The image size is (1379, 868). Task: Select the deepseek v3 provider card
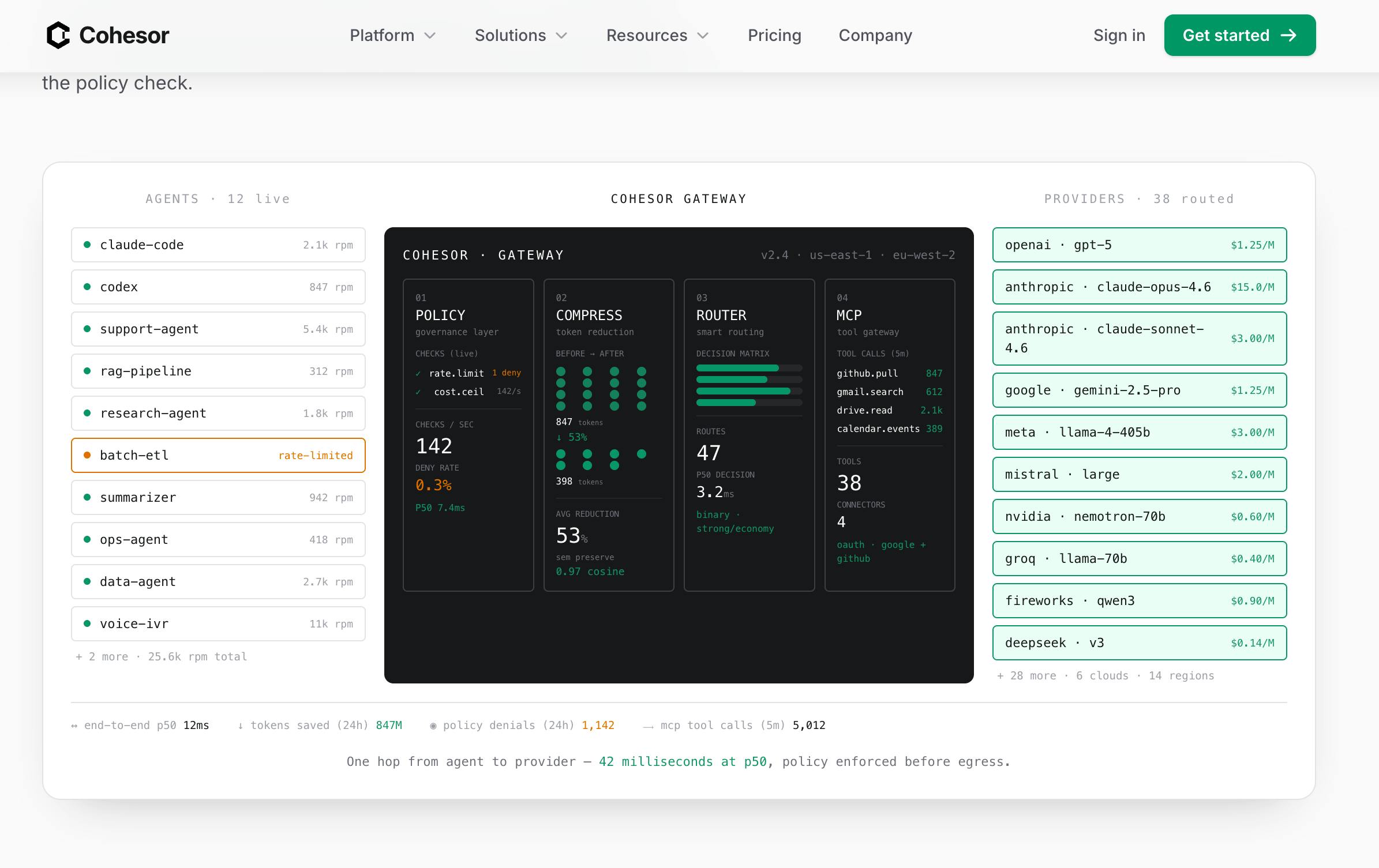pyautogui.click(x=1140, y=642)
